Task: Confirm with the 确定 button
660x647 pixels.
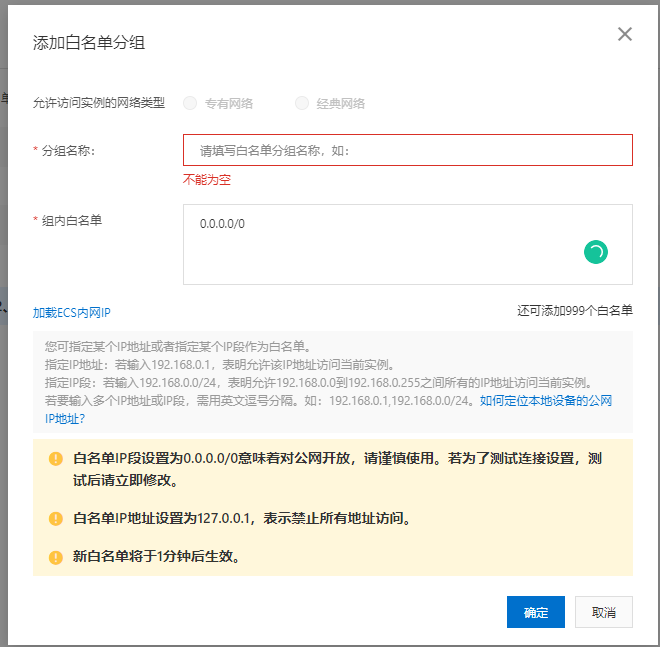Action: click(x=536, y=612)
